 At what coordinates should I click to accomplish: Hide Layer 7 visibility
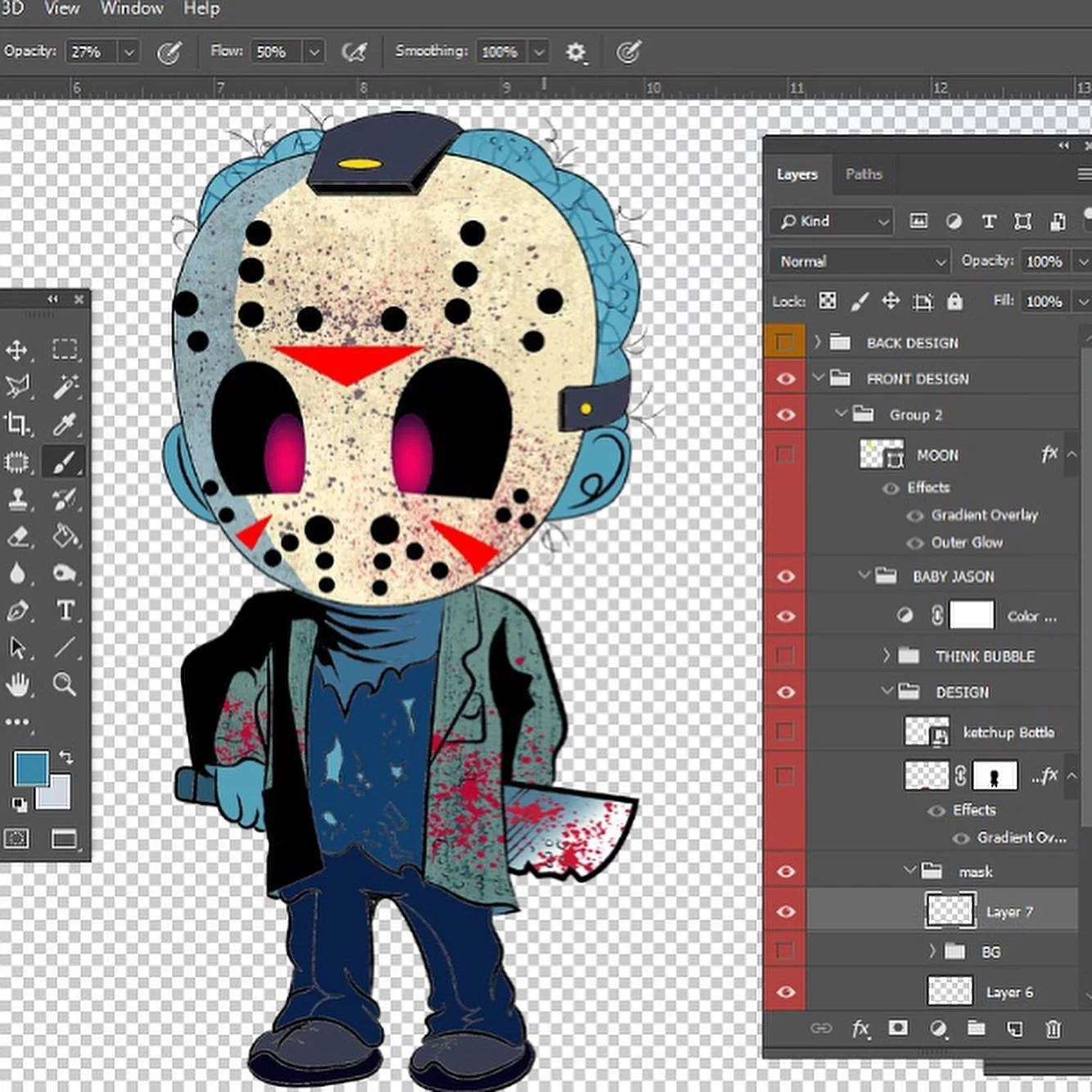(x=785, y=912)
